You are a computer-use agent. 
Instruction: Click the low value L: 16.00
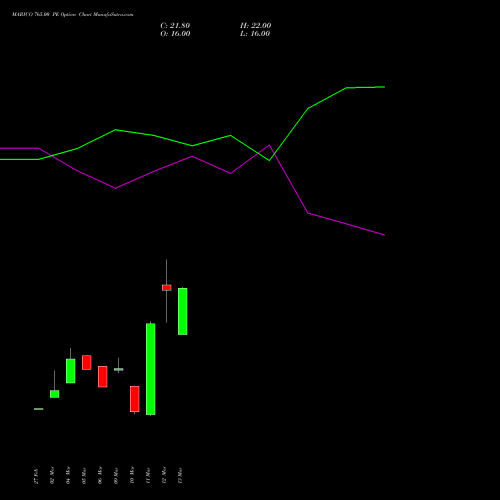255,34
